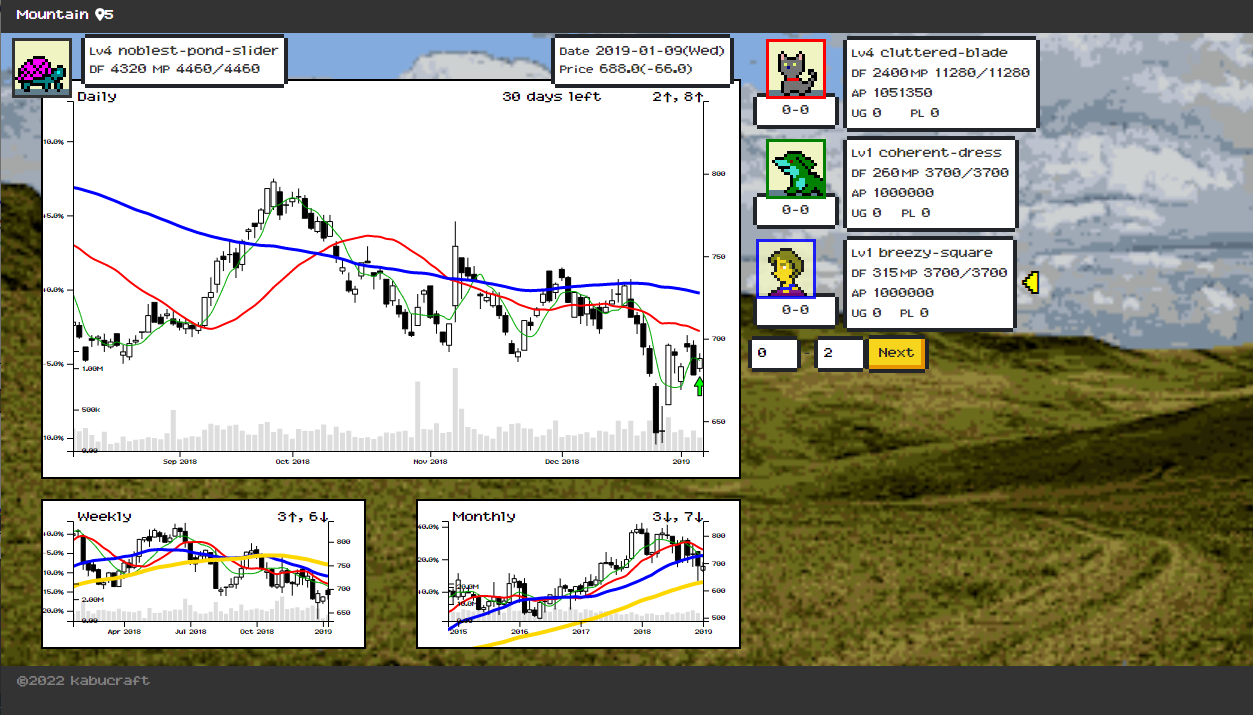The image size is (1253, 715).
Task: Open the Weekly chart thumbnail
Action: 203,574
